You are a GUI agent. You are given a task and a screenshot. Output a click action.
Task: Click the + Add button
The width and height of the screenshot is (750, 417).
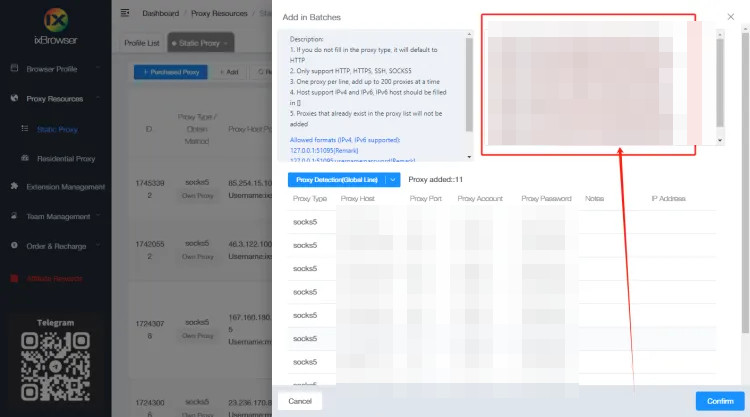[229, 72]
